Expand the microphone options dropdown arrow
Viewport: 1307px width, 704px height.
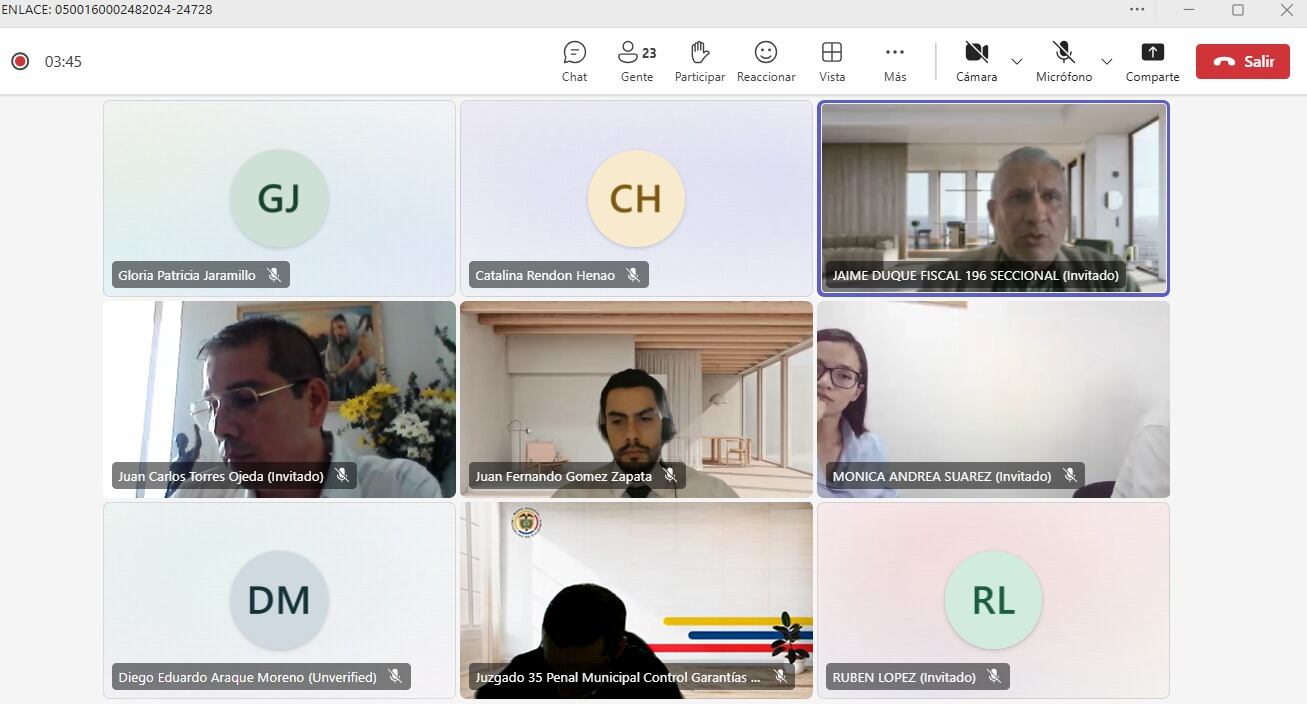click(x=1106, y=62)
